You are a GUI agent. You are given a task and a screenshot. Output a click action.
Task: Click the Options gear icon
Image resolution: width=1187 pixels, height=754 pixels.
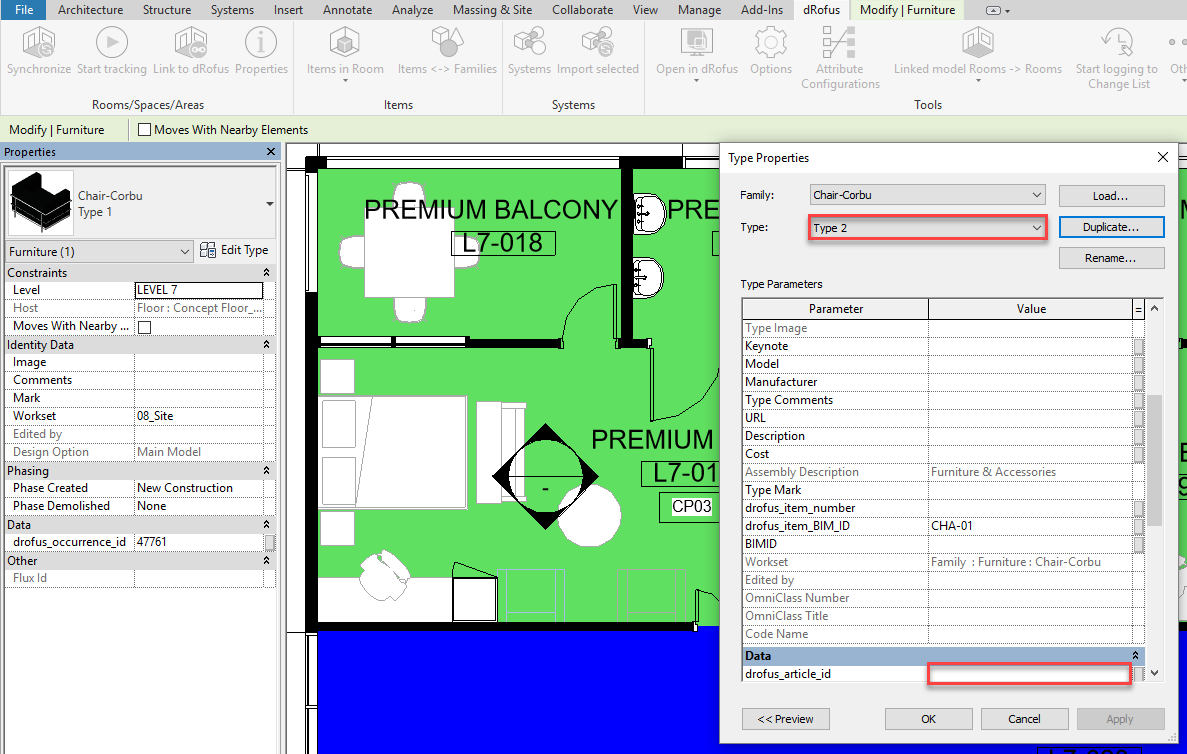click(x=771, y=44)
